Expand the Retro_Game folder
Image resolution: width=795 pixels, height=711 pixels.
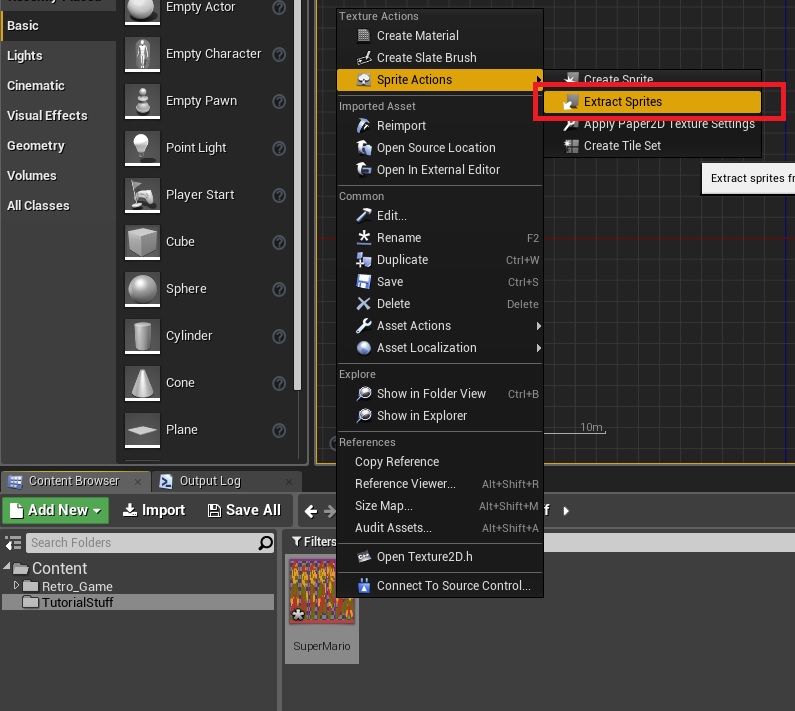(16, 586)
